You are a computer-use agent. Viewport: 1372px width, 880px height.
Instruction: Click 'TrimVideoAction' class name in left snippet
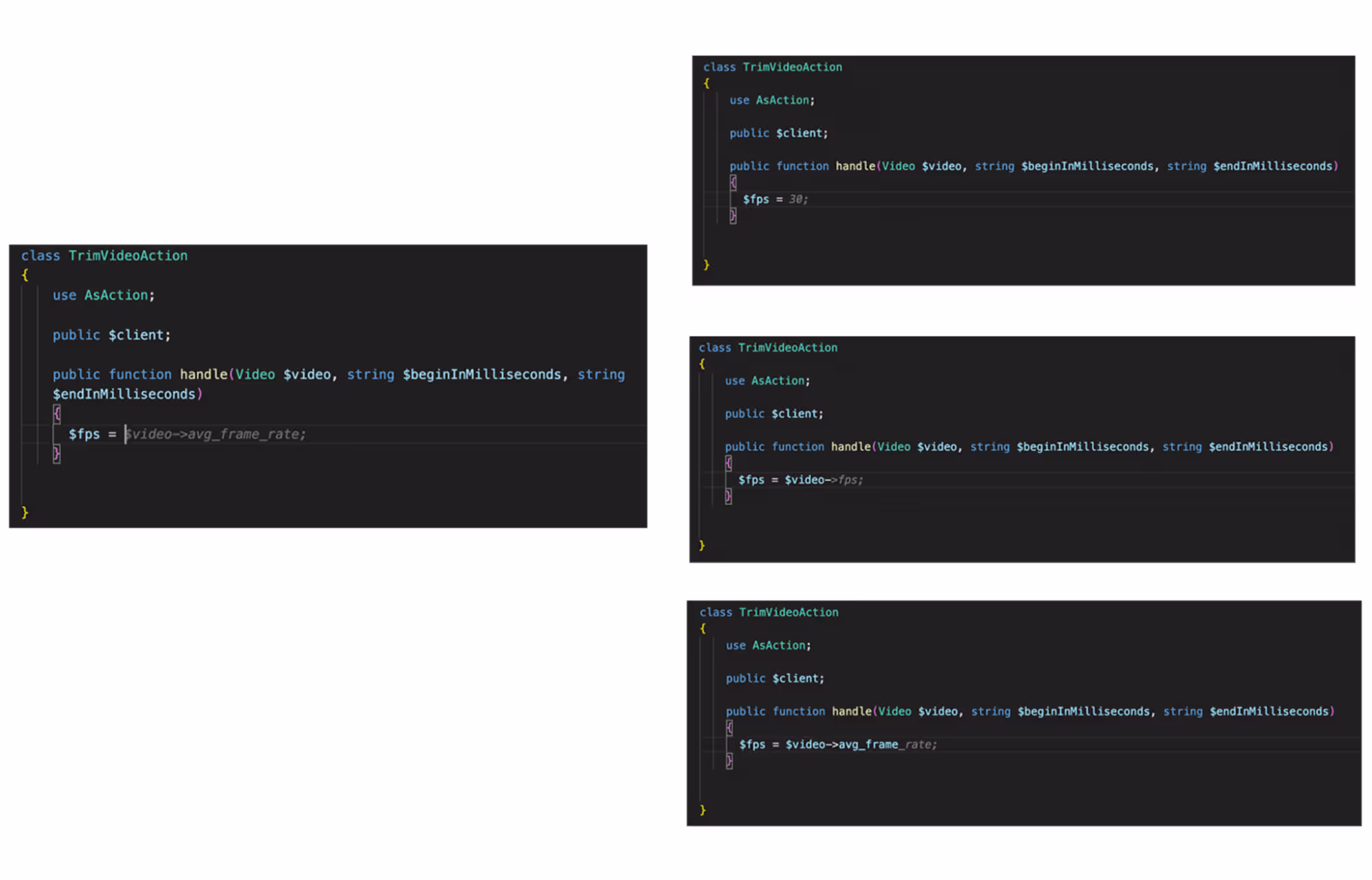(x=128, y=255)
